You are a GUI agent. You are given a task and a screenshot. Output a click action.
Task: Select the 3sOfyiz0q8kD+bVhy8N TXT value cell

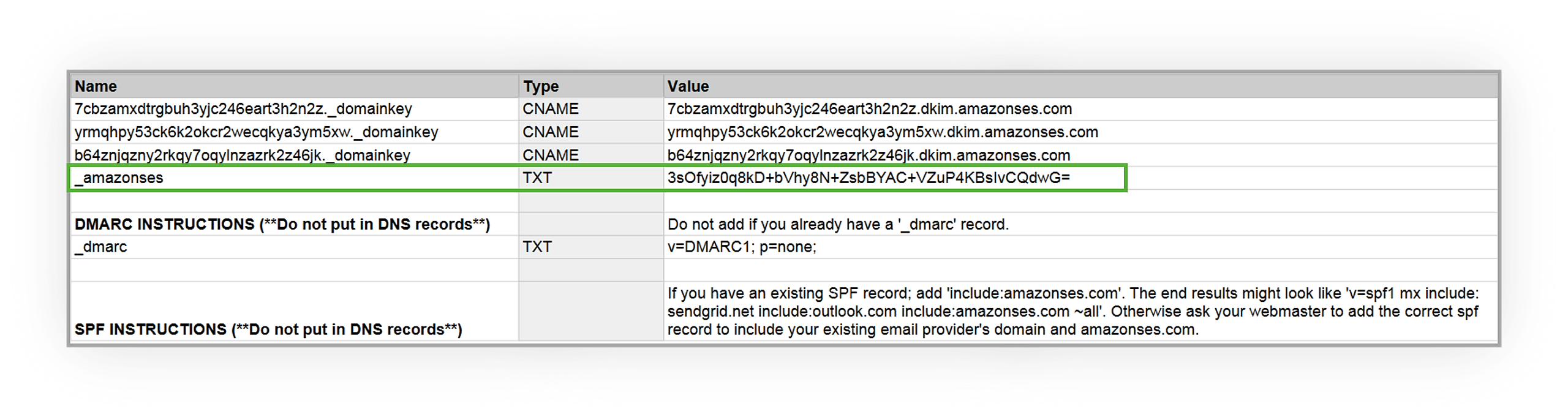[1080, 178]
